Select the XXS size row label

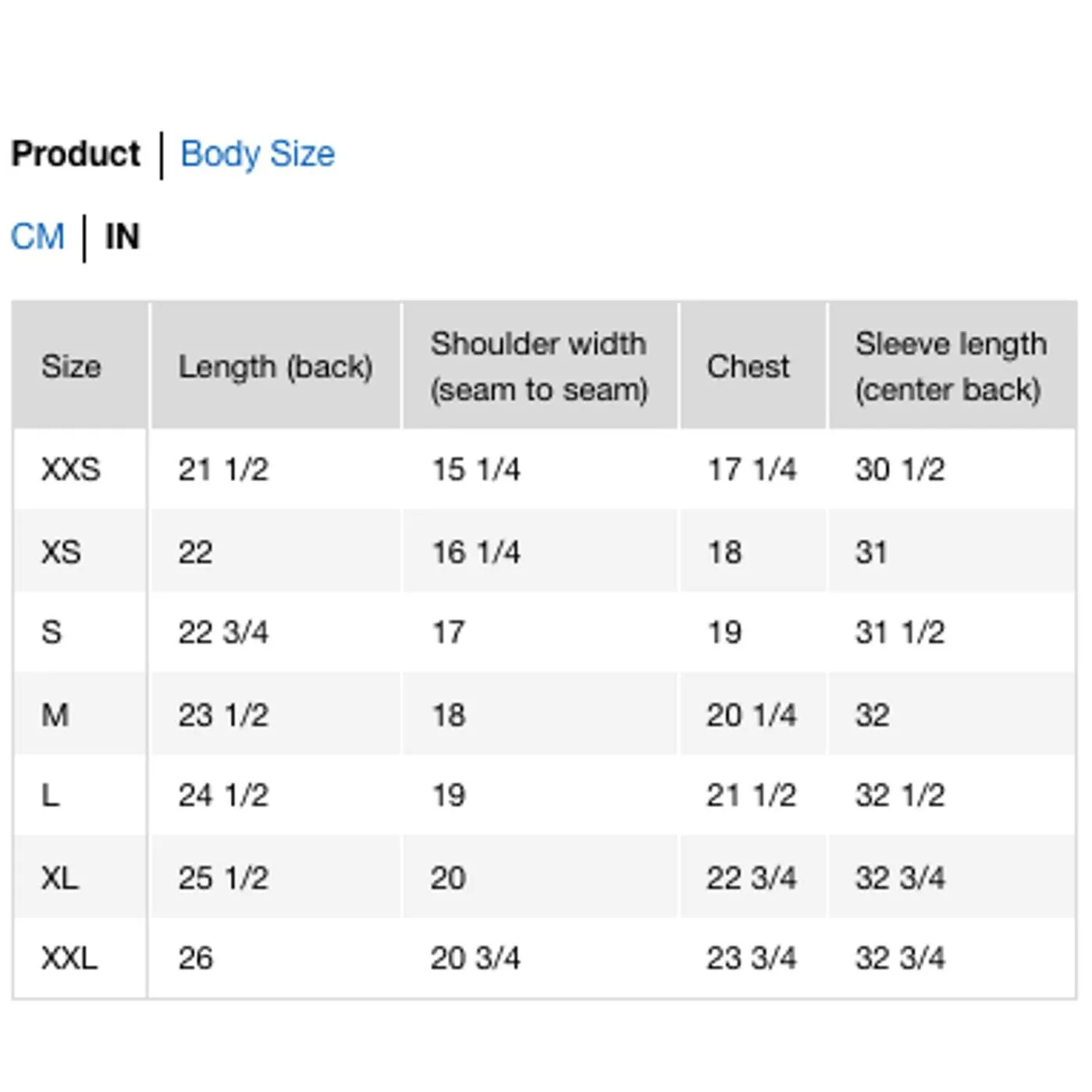(x=71, y=469)
